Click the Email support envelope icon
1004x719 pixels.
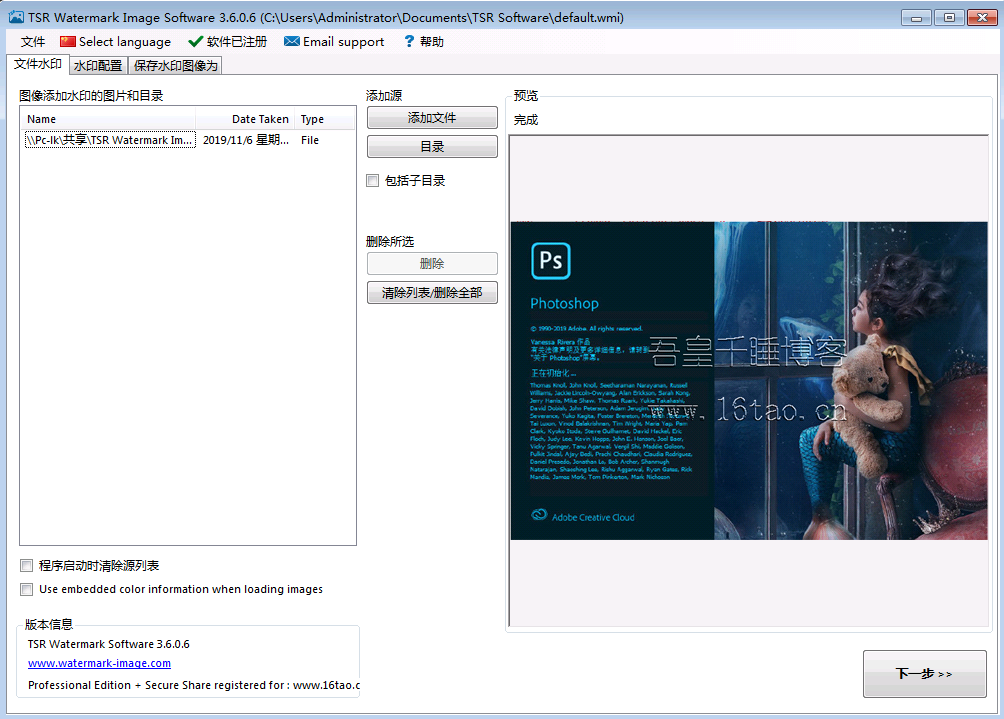pos(291,42)
